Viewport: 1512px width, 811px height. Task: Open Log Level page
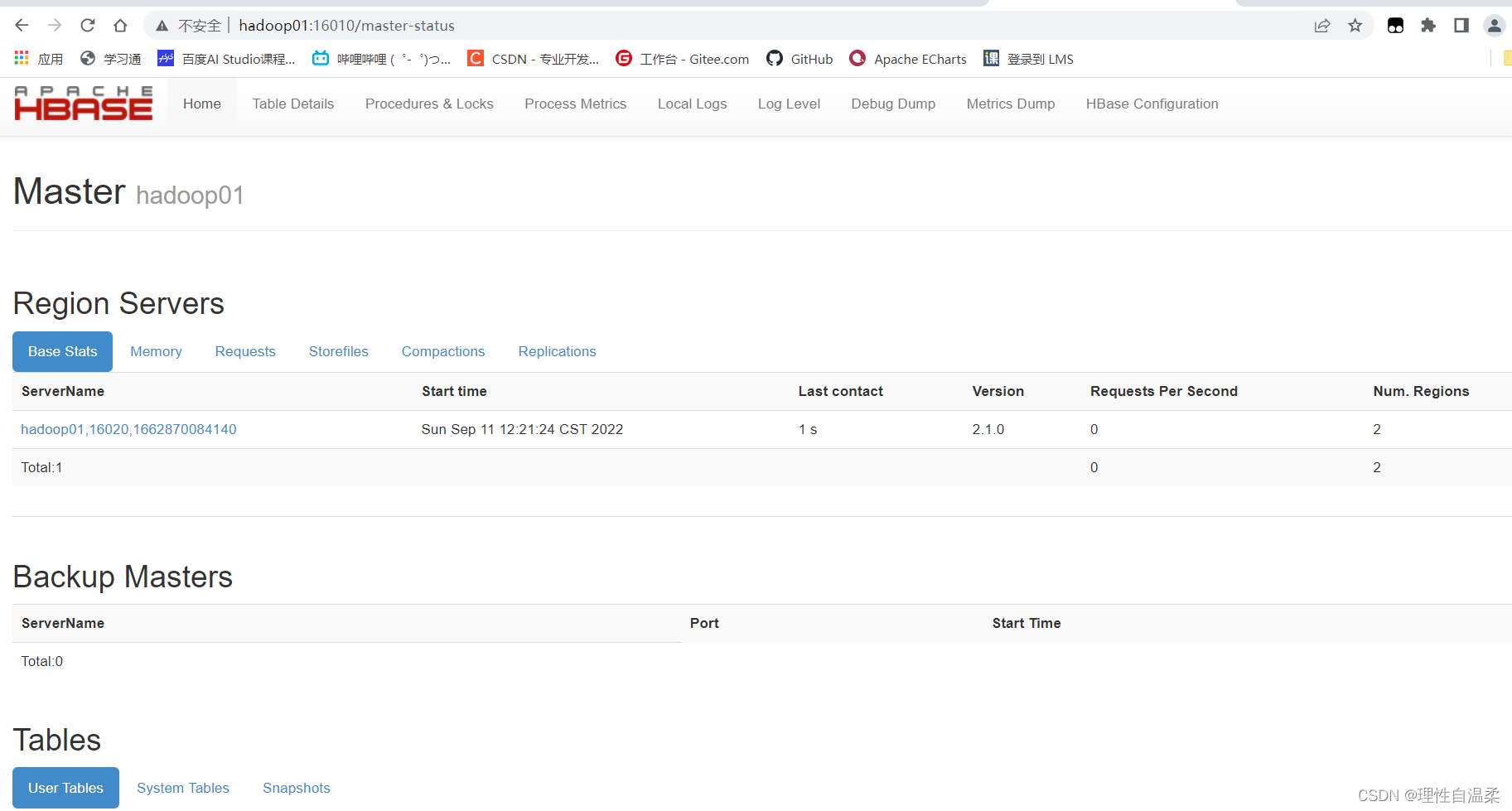(789, 104)
